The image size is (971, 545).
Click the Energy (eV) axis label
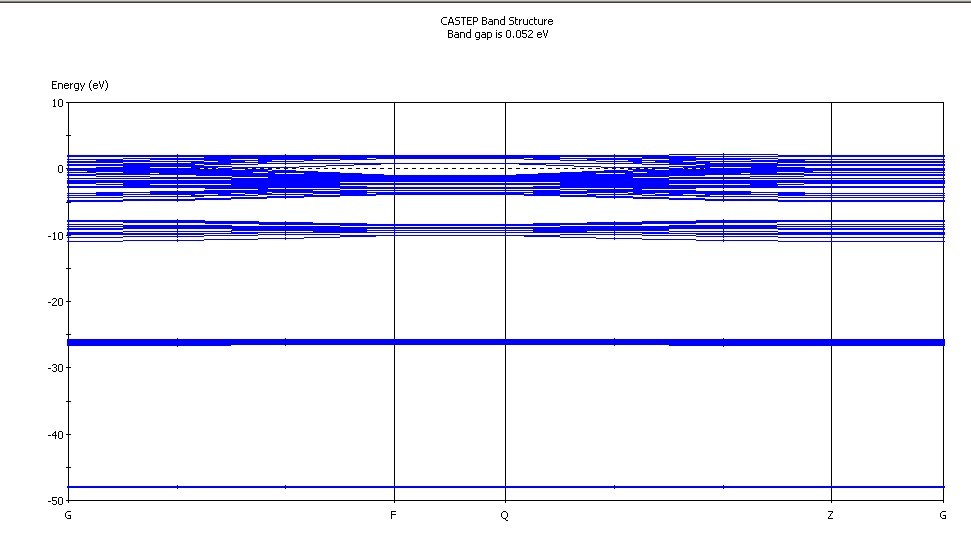(x=80, y=85)
